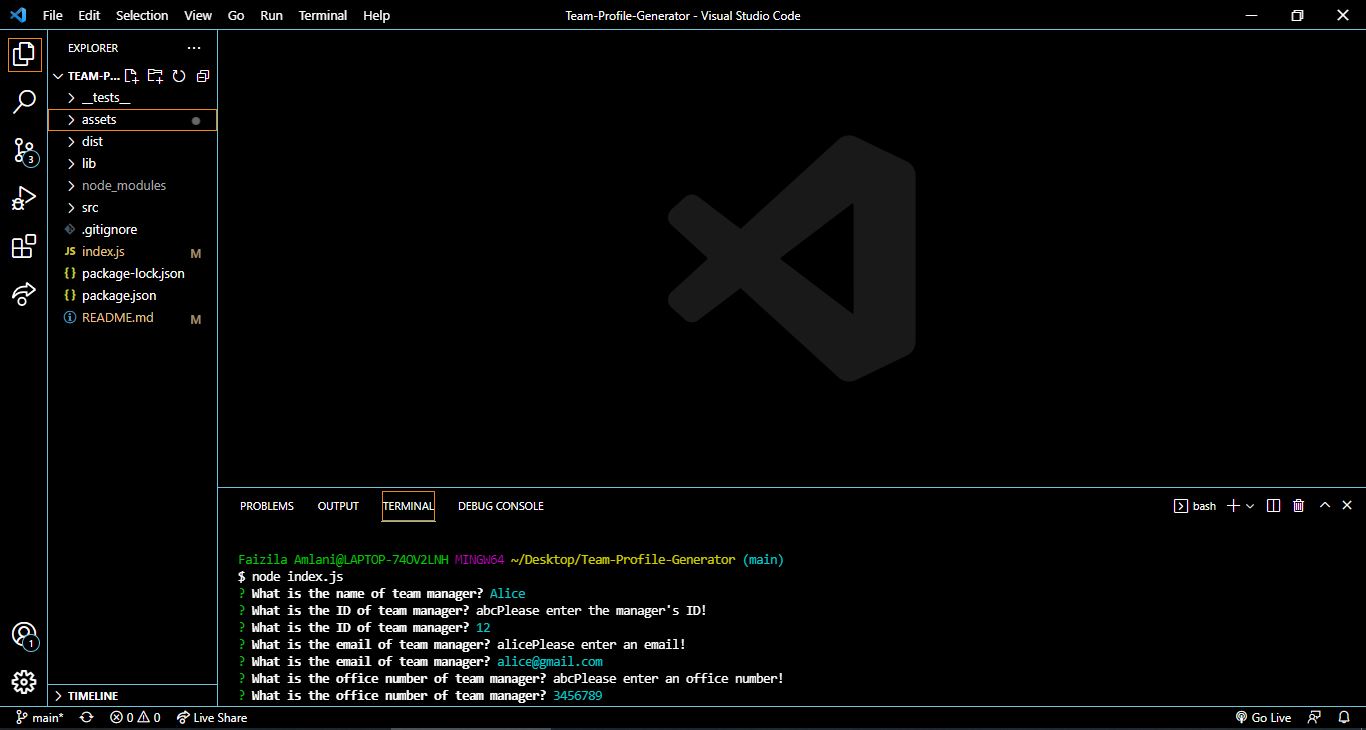Expand the __tests__ folder
This screenshot has height=730, width=1366.
click(132, 98)
